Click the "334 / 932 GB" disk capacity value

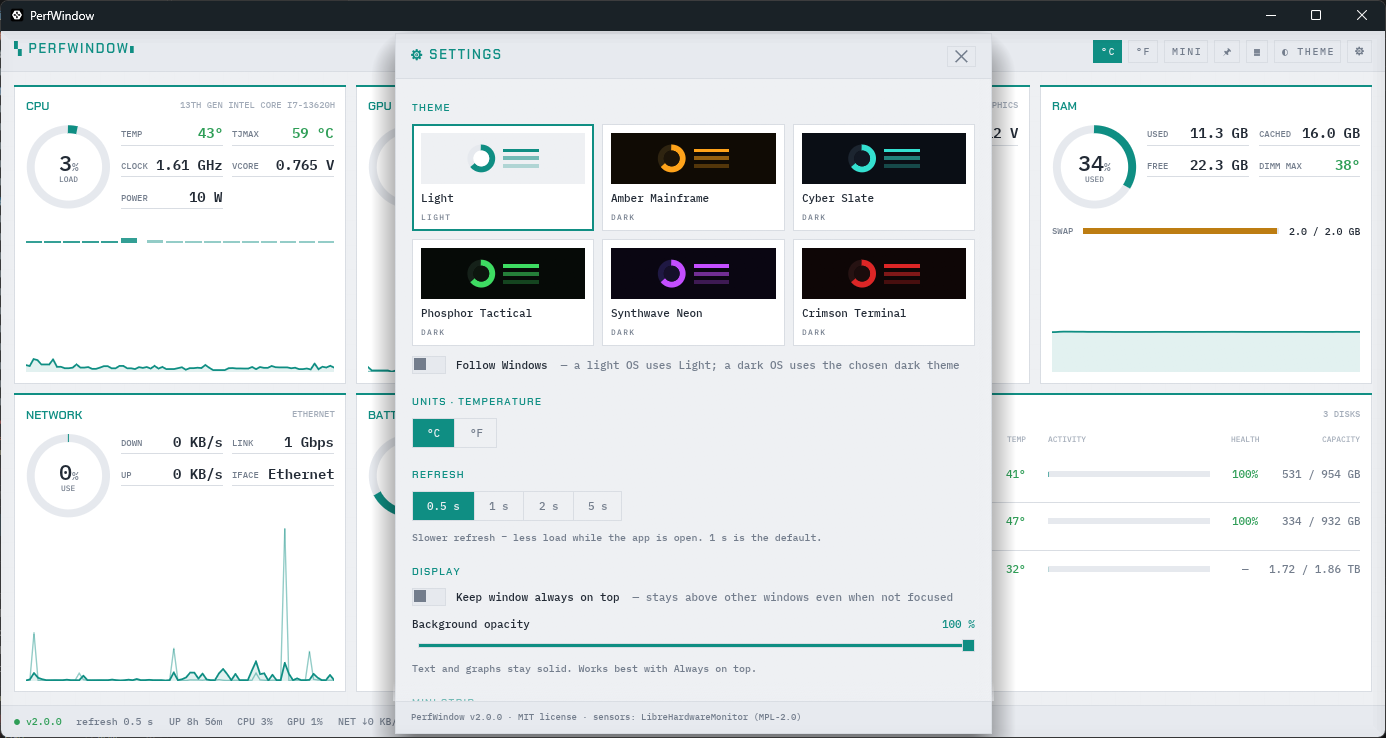pyautogui.click(x=1321, y=521)
